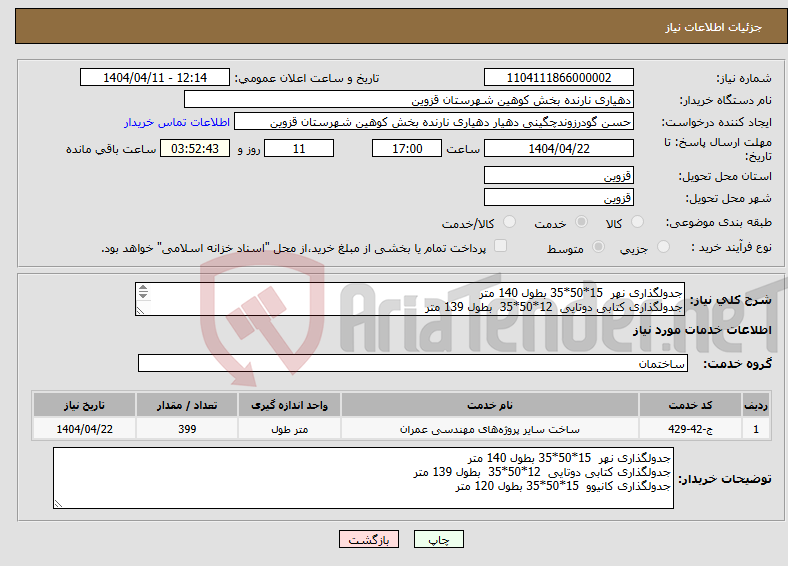Viewport: 788px width, 566px height.
Task: Click the نام خدمت column header
Action: click(x=489, y=405)
